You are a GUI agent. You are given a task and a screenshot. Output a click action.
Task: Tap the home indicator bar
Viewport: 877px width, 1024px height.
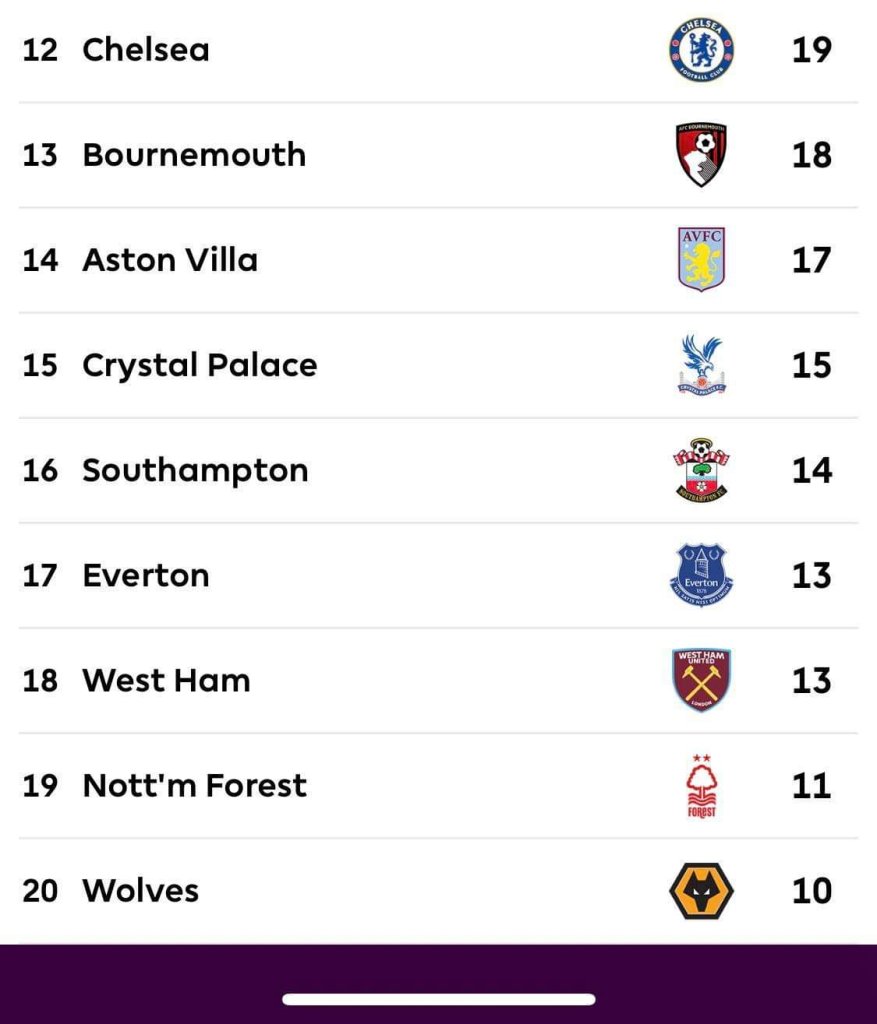pyautogui.click(x=438, y=999)
